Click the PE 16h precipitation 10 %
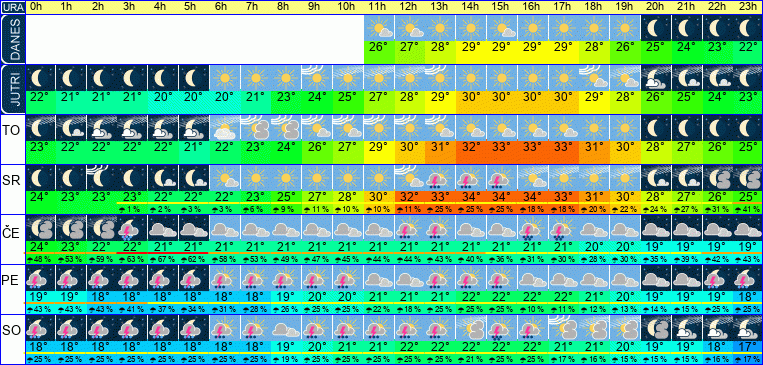This screenshot has width=763, height=365. coord(532,310)
